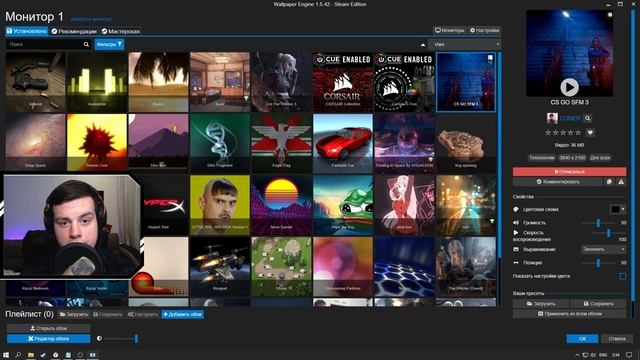The image size is (640, 360).
Task: Play the CS GO SFM 3 preview
Action: pos(569,87)
